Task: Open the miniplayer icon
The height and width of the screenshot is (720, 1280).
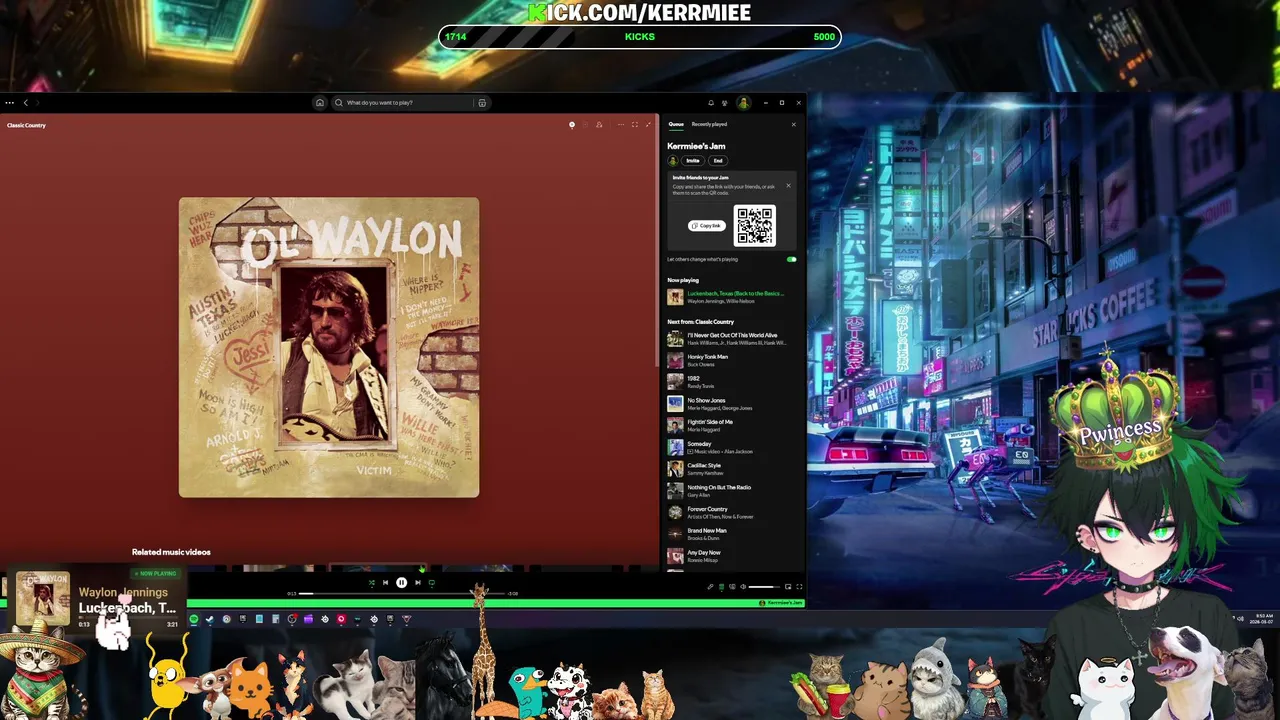Action: coord(788,587)
